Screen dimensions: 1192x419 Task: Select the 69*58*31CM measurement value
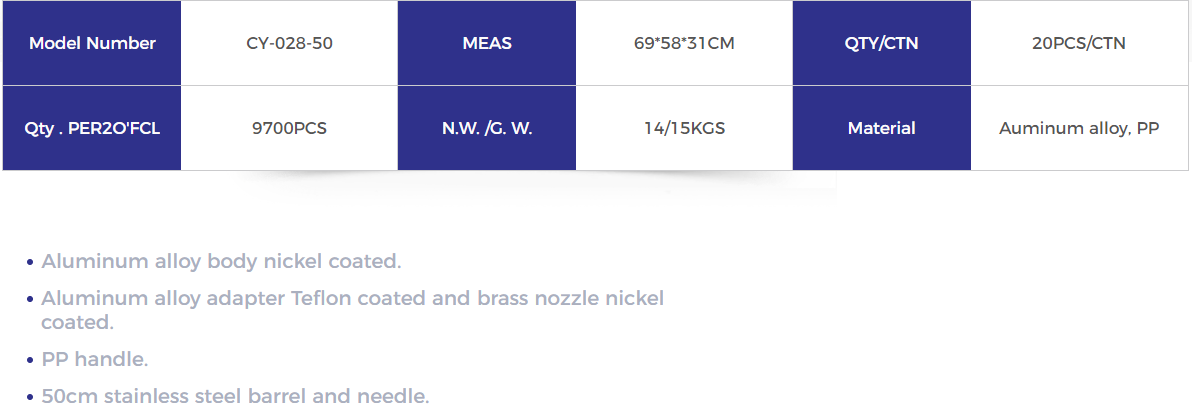coord(684,43)
